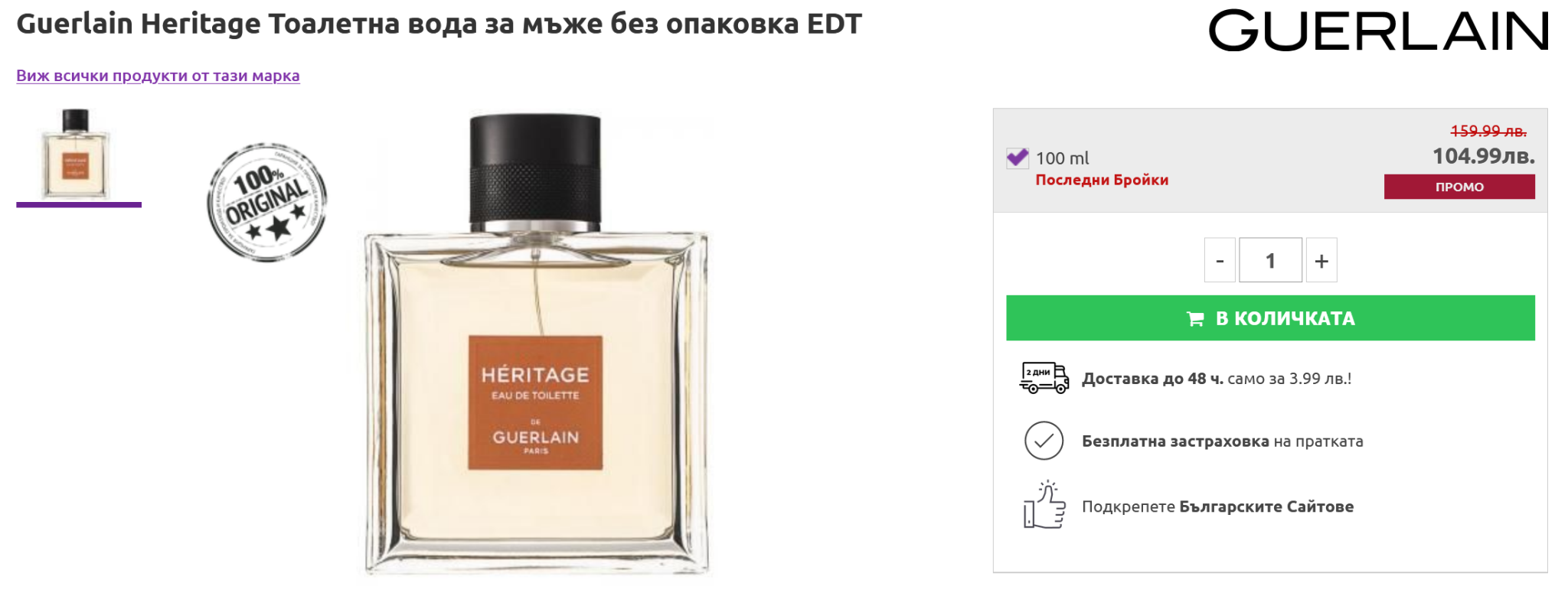Increase quantity with the plus button

point(1321,260)
